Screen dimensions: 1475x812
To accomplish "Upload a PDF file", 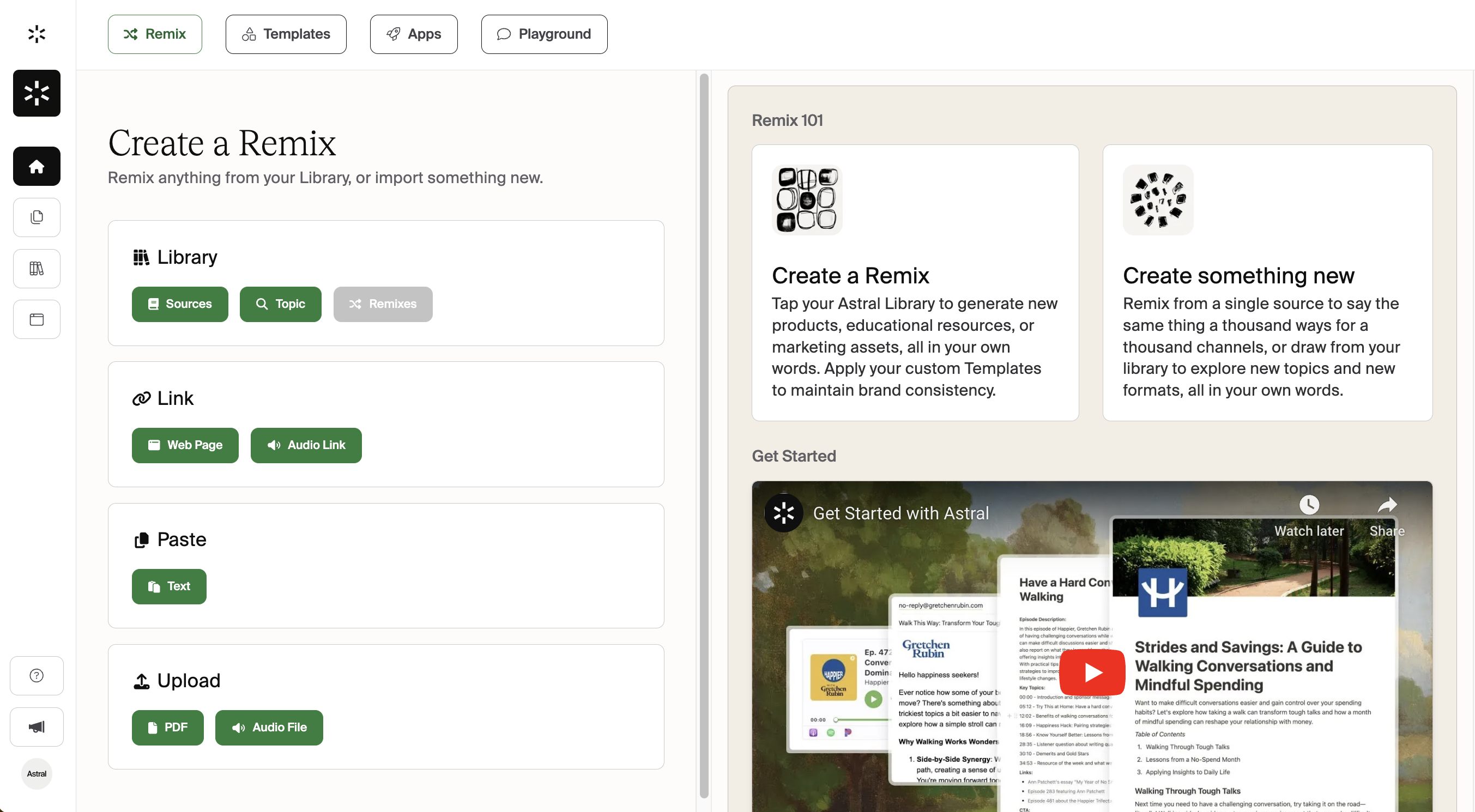I will pos(168,727).
